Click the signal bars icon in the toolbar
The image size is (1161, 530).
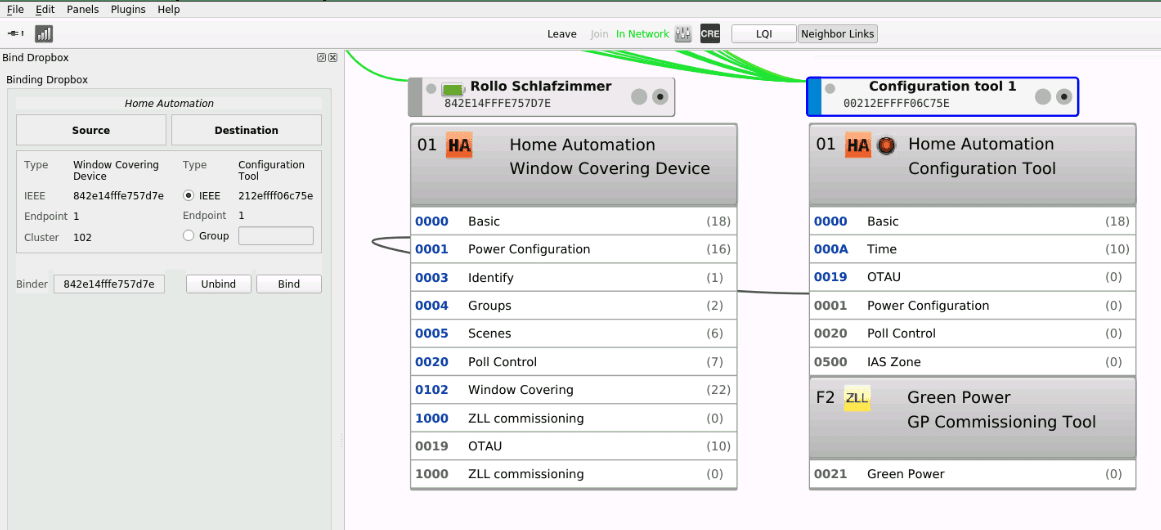pyautogui.click(x=44, y=33)
